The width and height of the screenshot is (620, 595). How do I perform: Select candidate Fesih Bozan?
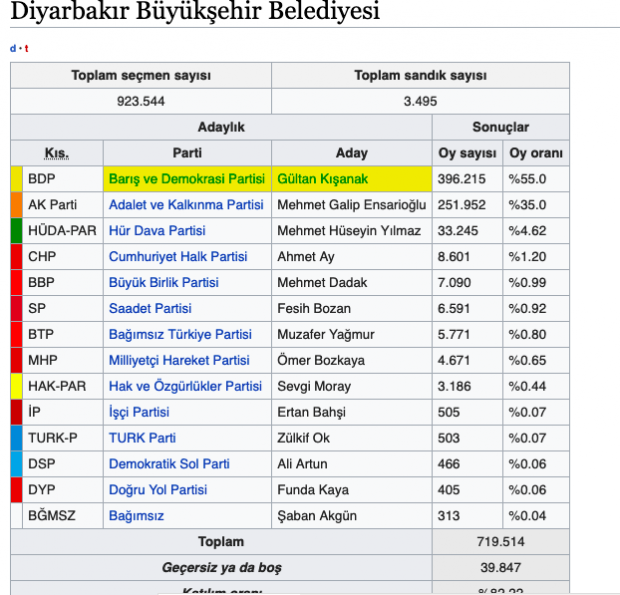pos(314,308)
